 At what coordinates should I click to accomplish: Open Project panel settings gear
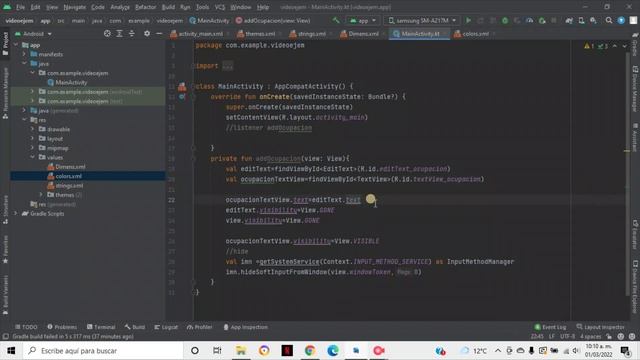click(x=147, y=33)
